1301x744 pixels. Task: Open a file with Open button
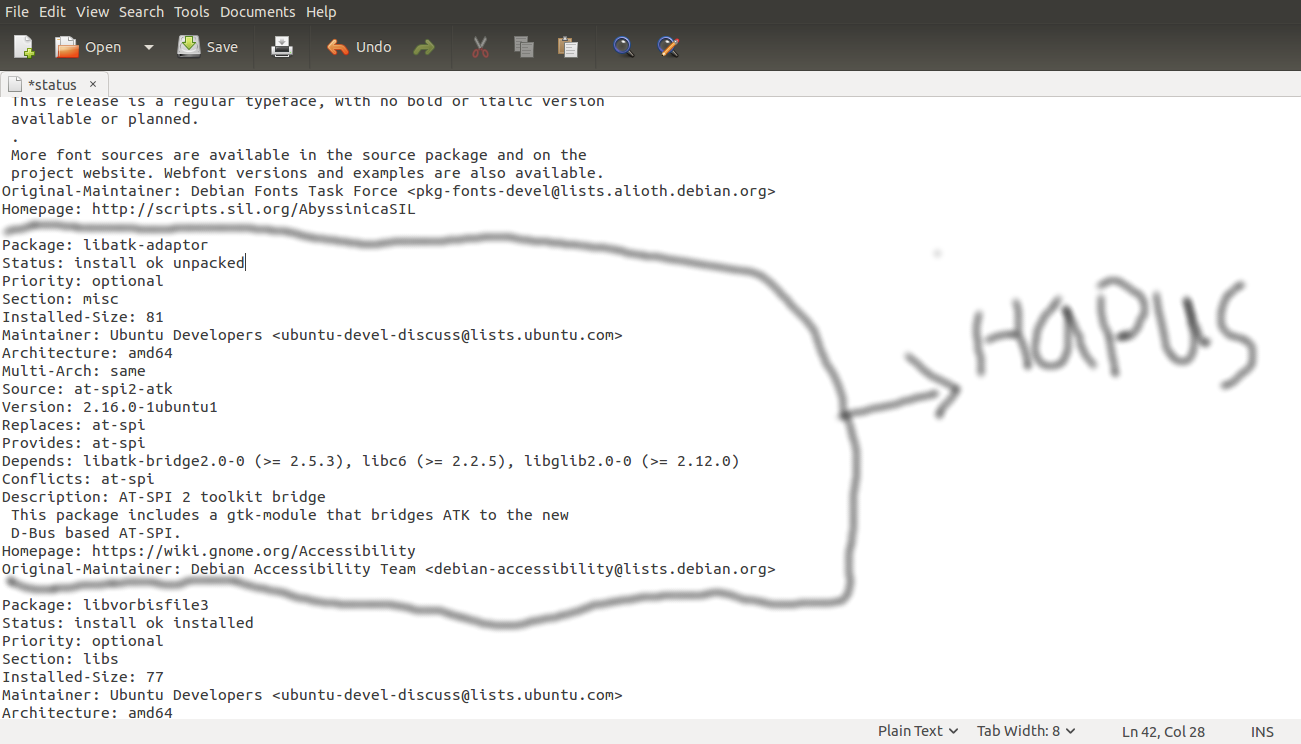point(88,47)
